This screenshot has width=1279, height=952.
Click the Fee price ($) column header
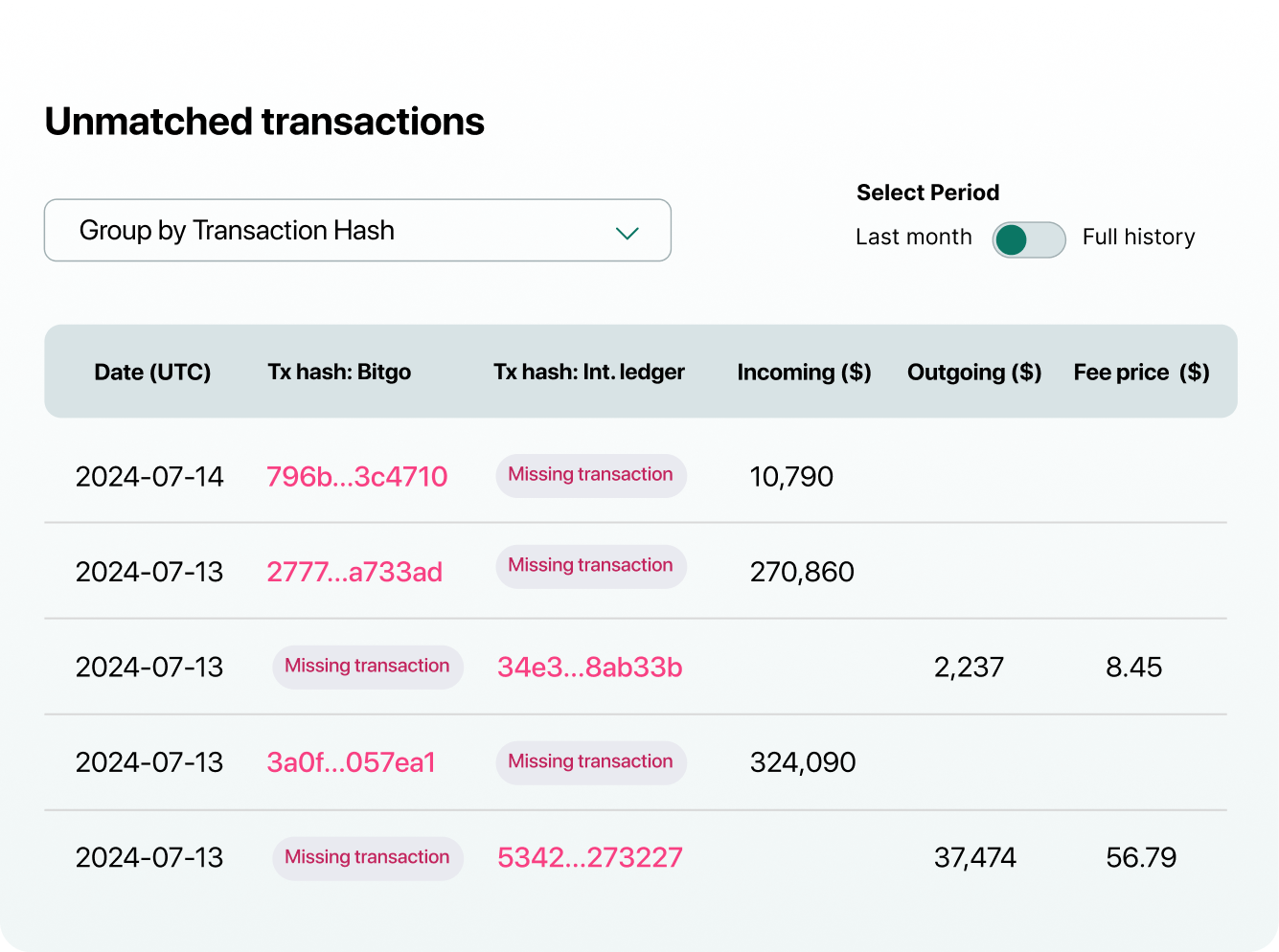1141,372
